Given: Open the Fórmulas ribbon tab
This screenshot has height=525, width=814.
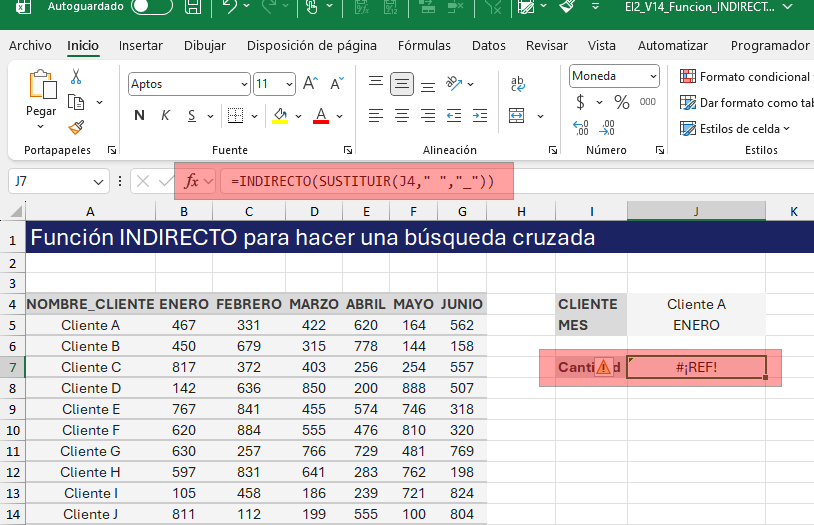Looking at the screenshot, I should tap(424, 45).
